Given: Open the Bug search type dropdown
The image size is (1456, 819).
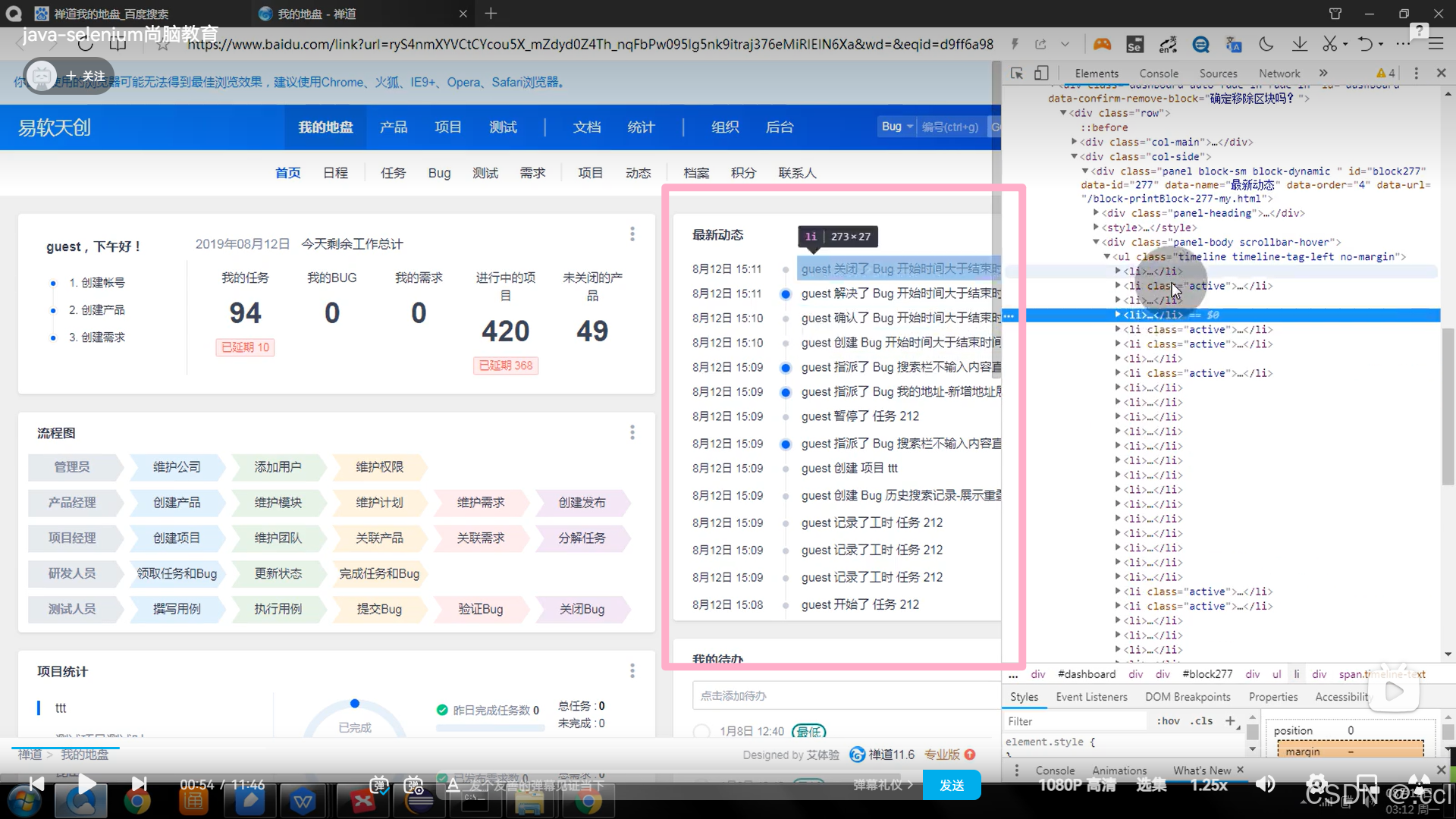Looking at the screenshot, I should point(897,127).
